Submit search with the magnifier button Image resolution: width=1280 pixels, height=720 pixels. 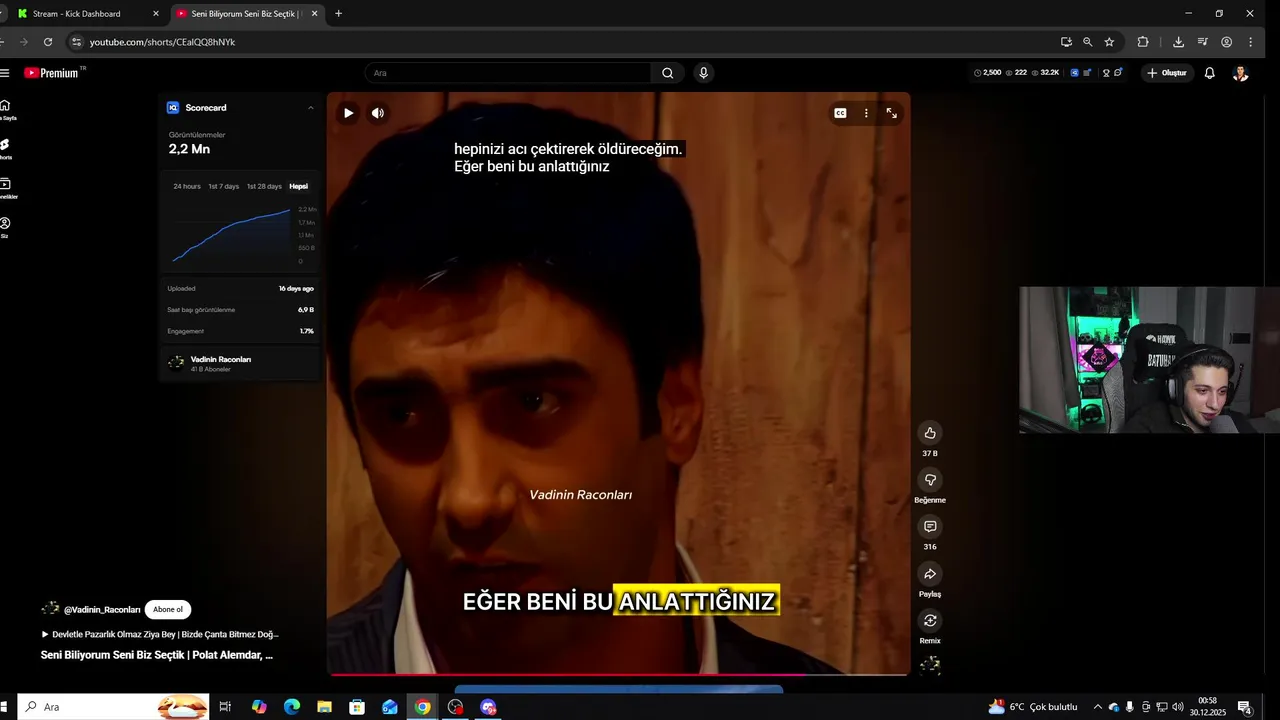click(x=667, y=73)
